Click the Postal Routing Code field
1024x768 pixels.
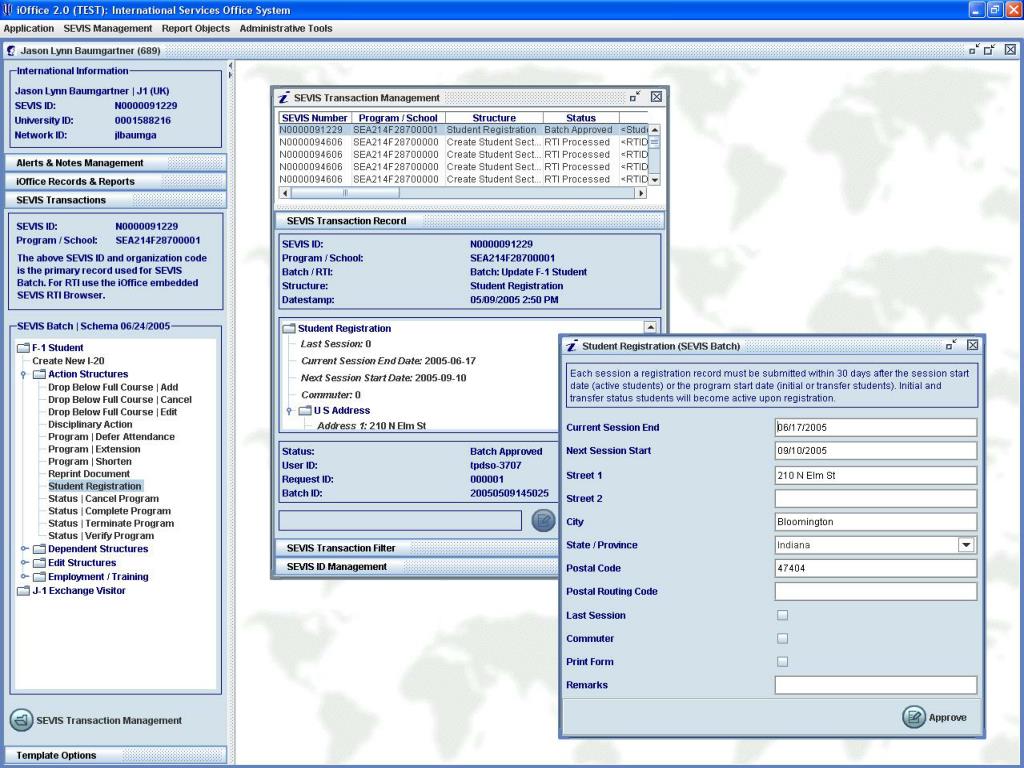coord(875,592)
